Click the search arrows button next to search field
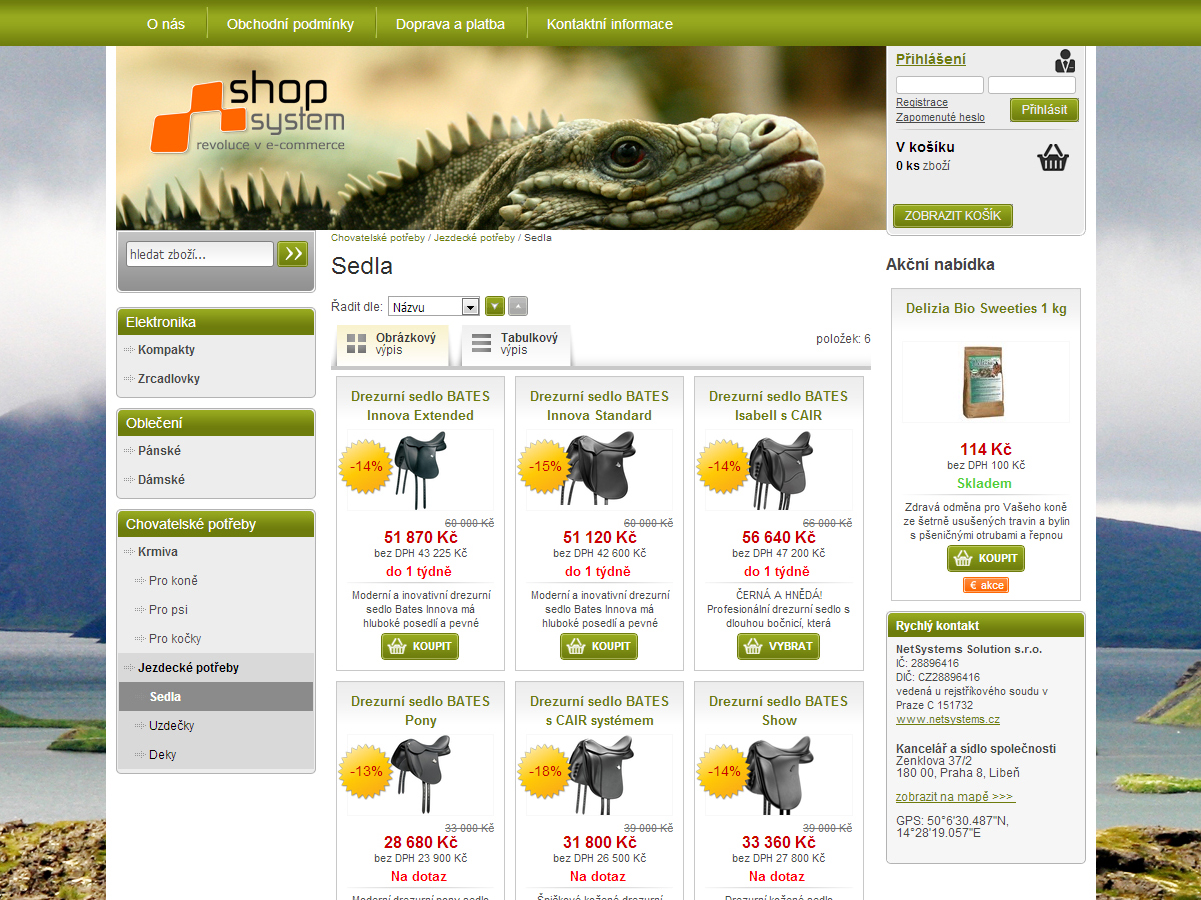The height and width of the screenshot is (900, 1201). pyautogui.click(x=292, y=254)
